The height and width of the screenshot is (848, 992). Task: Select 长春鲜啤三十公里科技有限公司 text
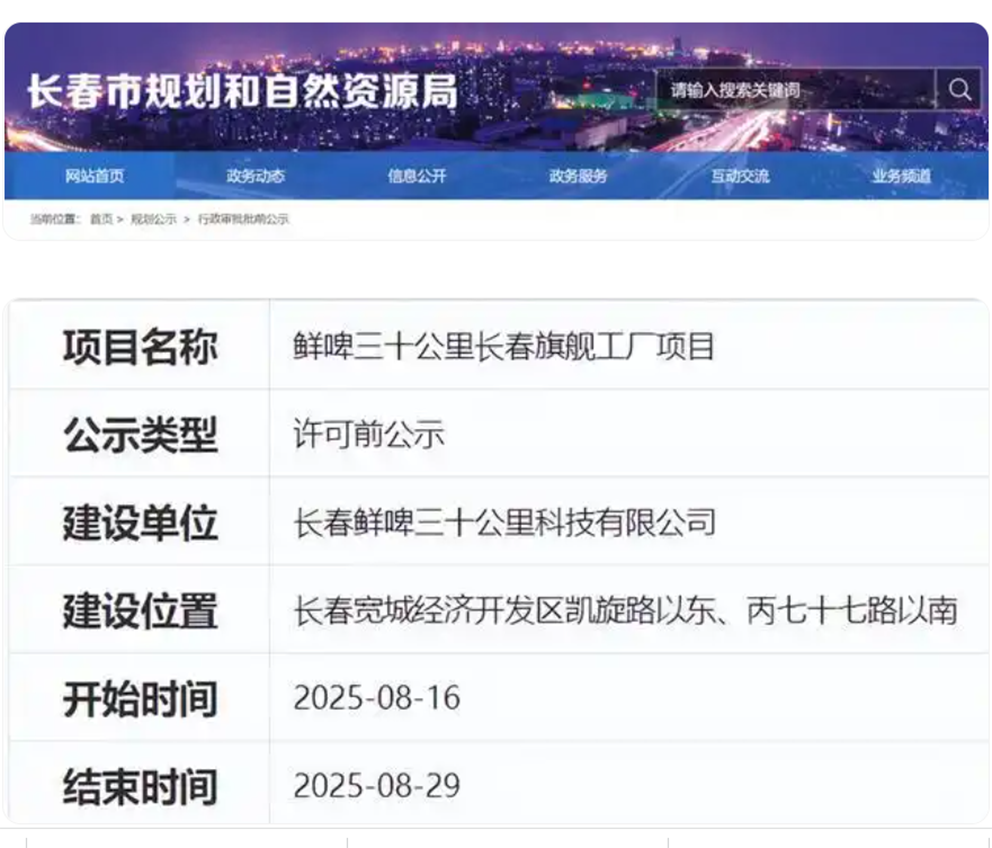[x=504, y=522]
